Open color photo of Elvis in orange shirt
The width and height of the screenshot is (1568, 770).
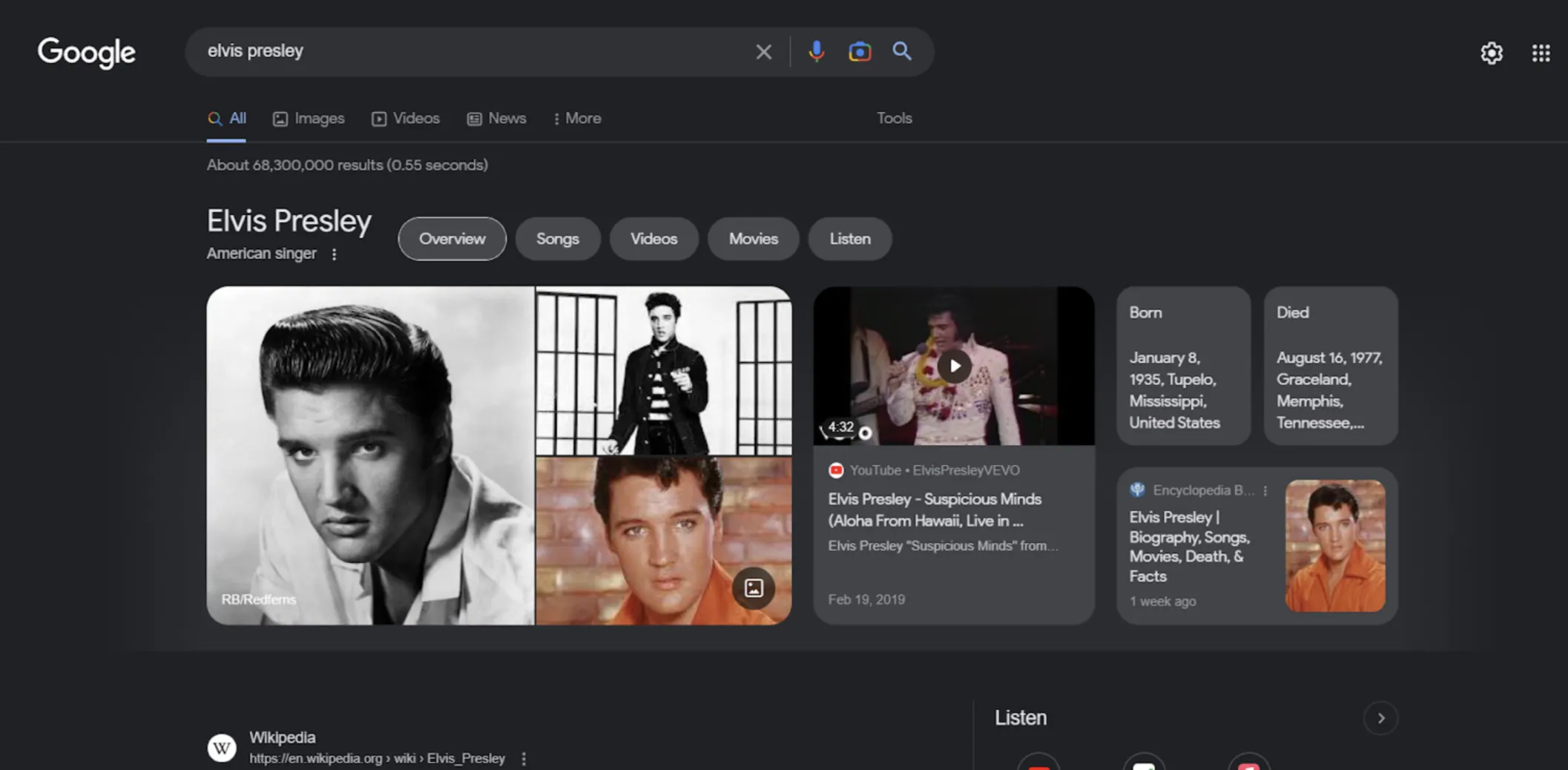(x=664, y=541)
